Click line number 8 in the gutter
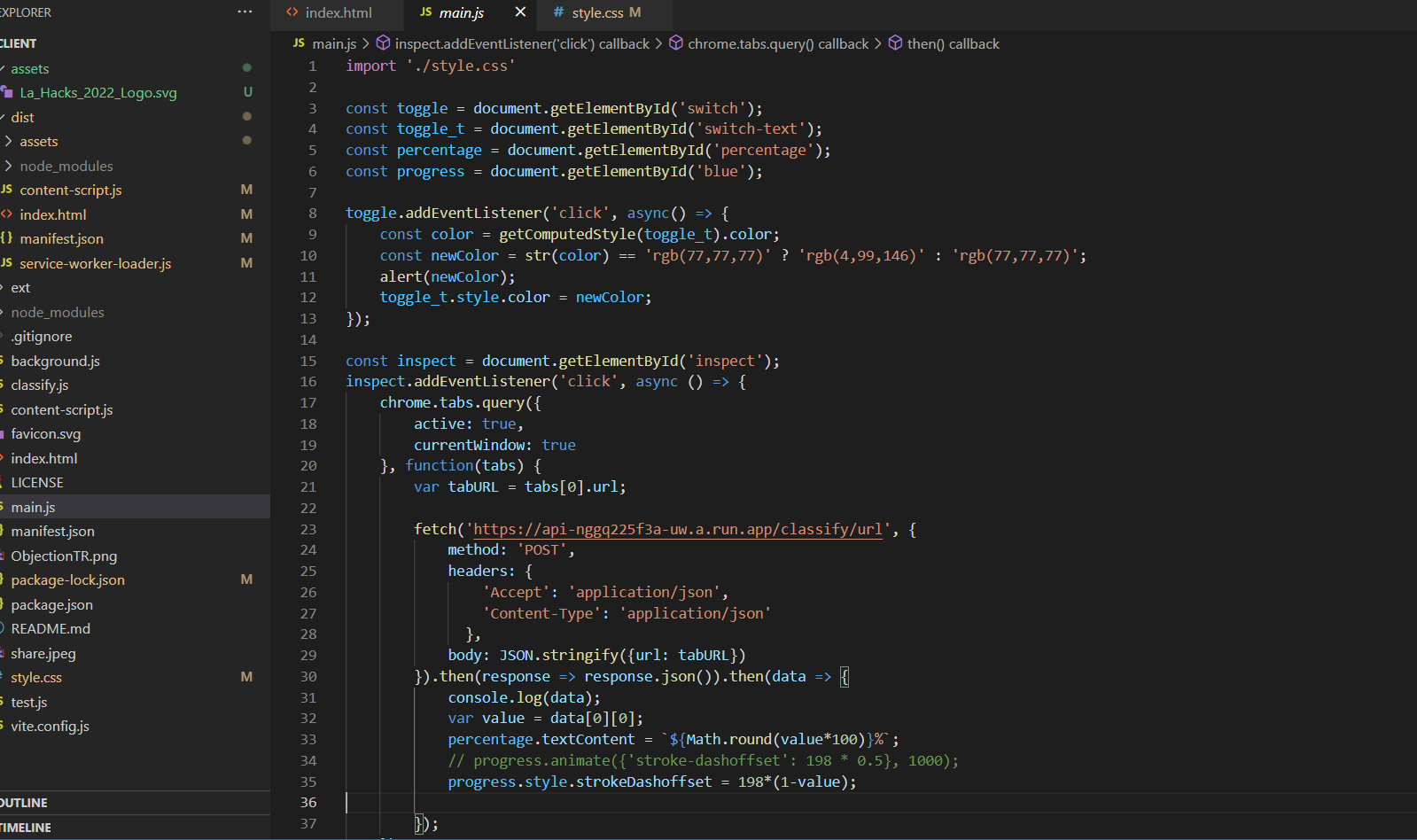 pyautogui.click(x=312, y=213)
